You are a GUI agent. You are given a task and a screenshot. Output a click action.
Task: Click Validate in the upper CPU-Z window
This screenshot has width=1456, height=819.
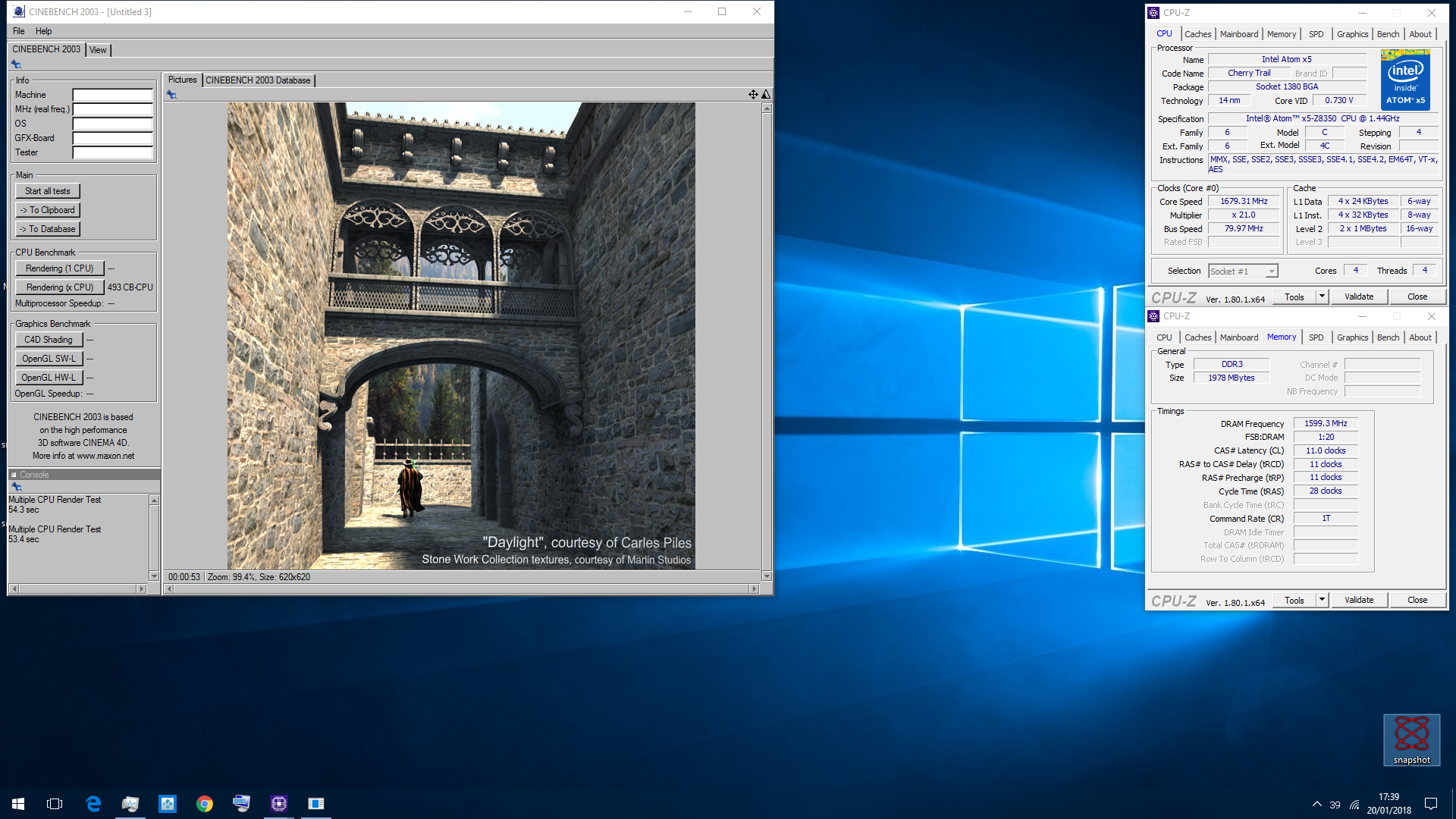[1358, 297]
